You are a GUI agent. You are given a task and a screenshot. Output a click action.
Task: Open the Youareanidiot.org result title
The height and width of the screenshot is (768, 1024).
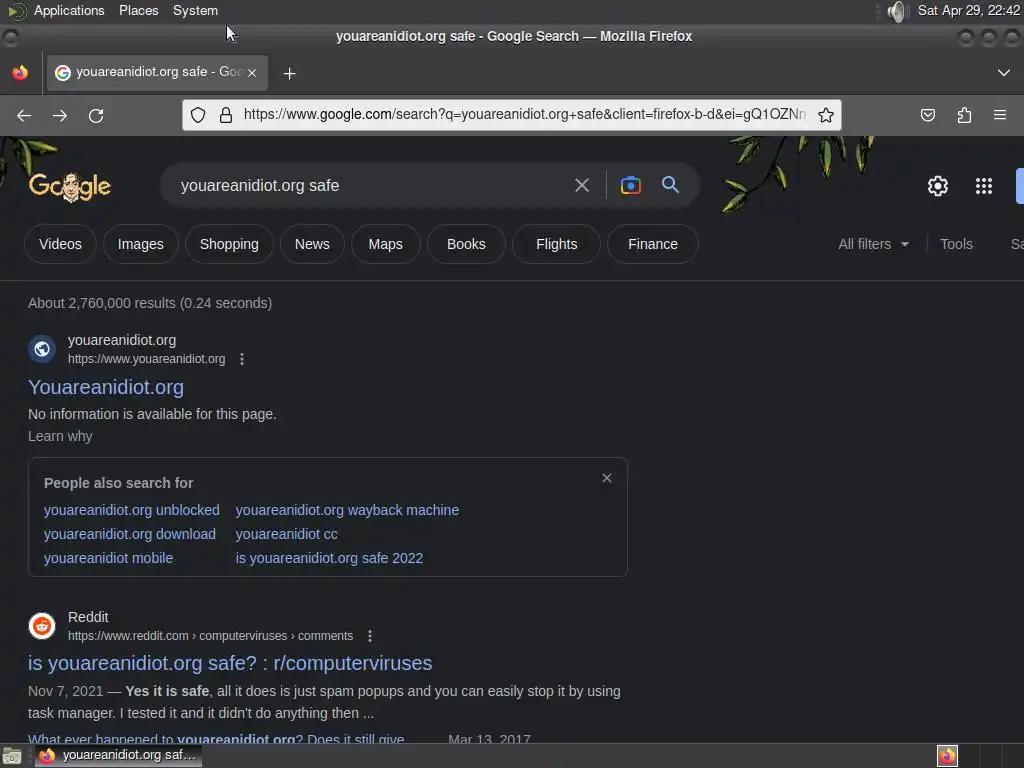[106, 387]
